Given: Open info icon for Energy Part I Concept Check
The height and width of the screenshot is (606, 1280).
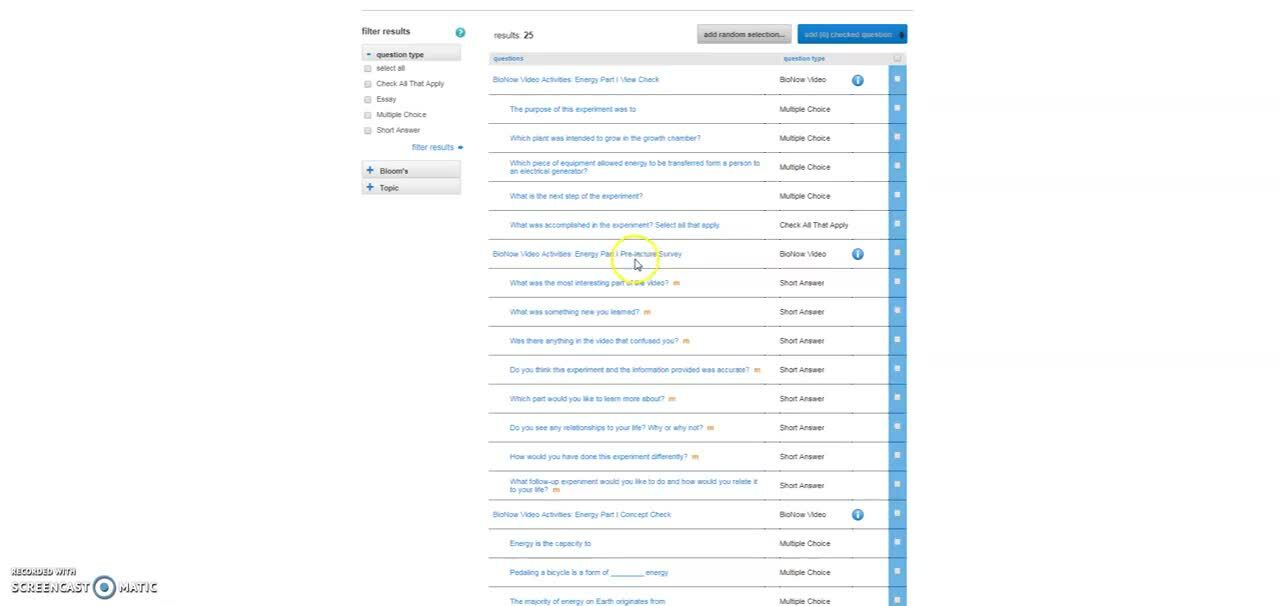Looking at the screenshot, I should pyautogui.click(x=857, y=515).
